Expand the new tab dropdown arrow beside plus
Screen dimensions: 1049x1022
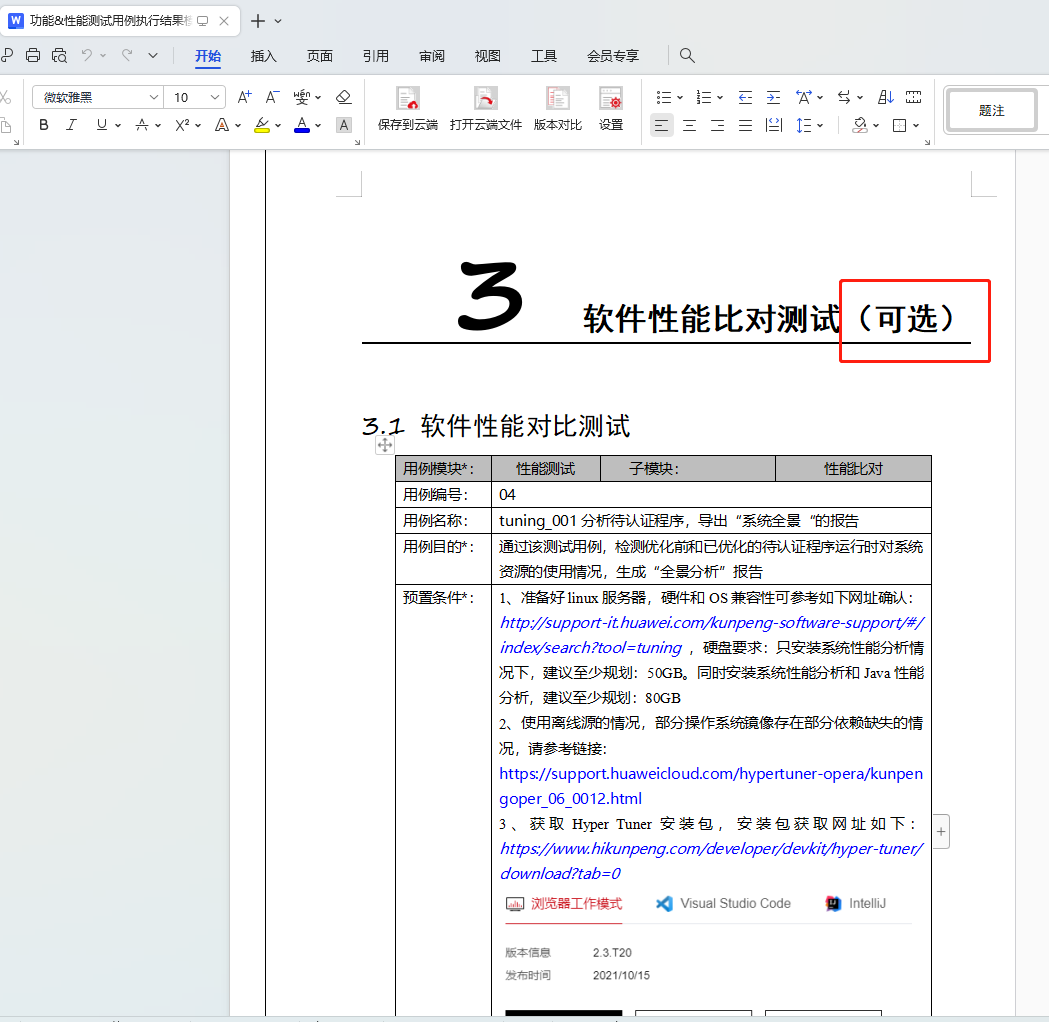[x=278, y=21]
